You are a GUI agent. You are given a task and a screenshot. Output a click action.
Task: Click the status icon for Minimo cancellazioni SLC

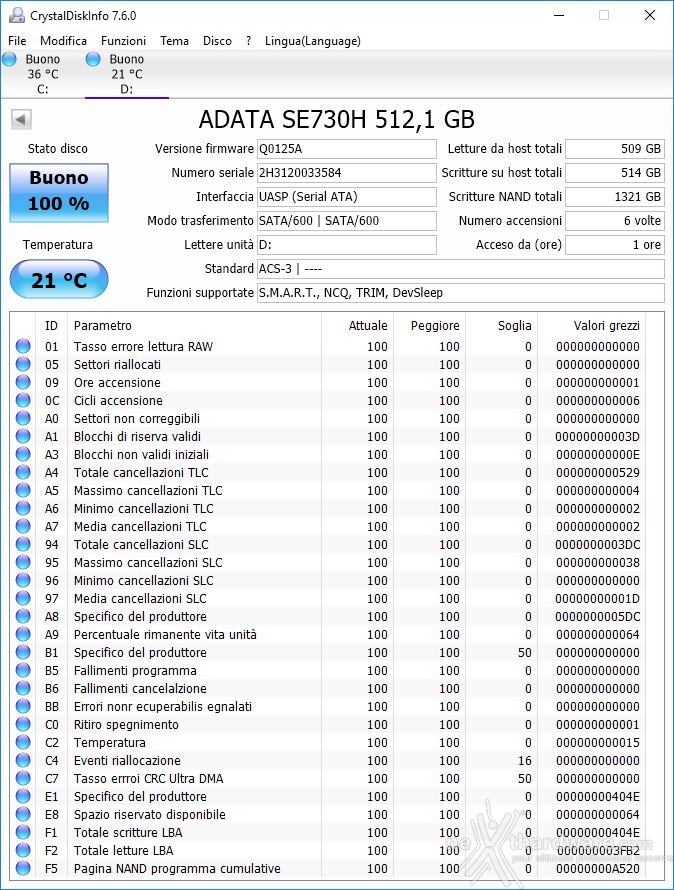coord(23,580)
